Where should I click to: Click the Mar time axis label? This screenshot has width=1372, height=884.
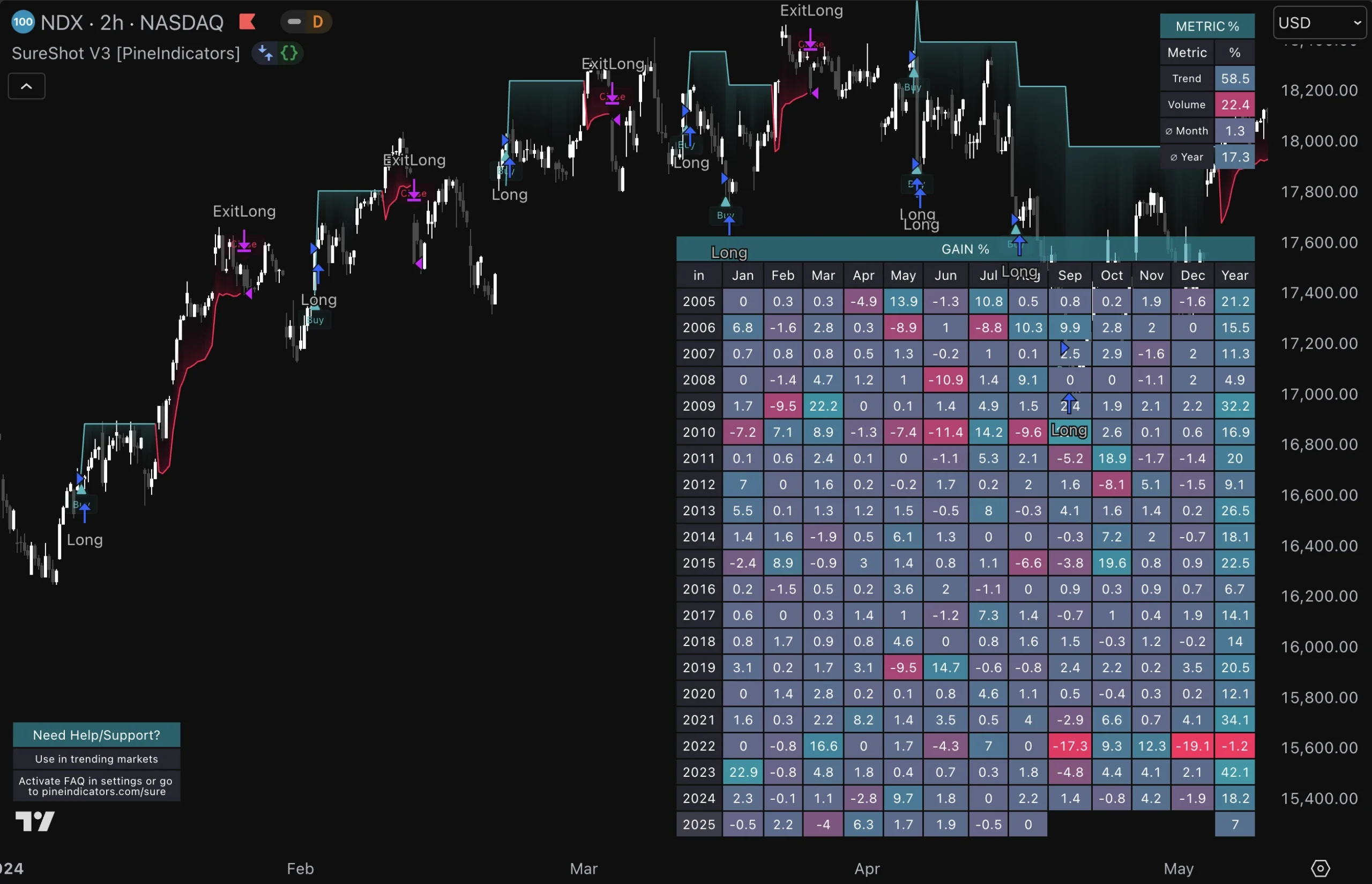[x=584, y=868]
